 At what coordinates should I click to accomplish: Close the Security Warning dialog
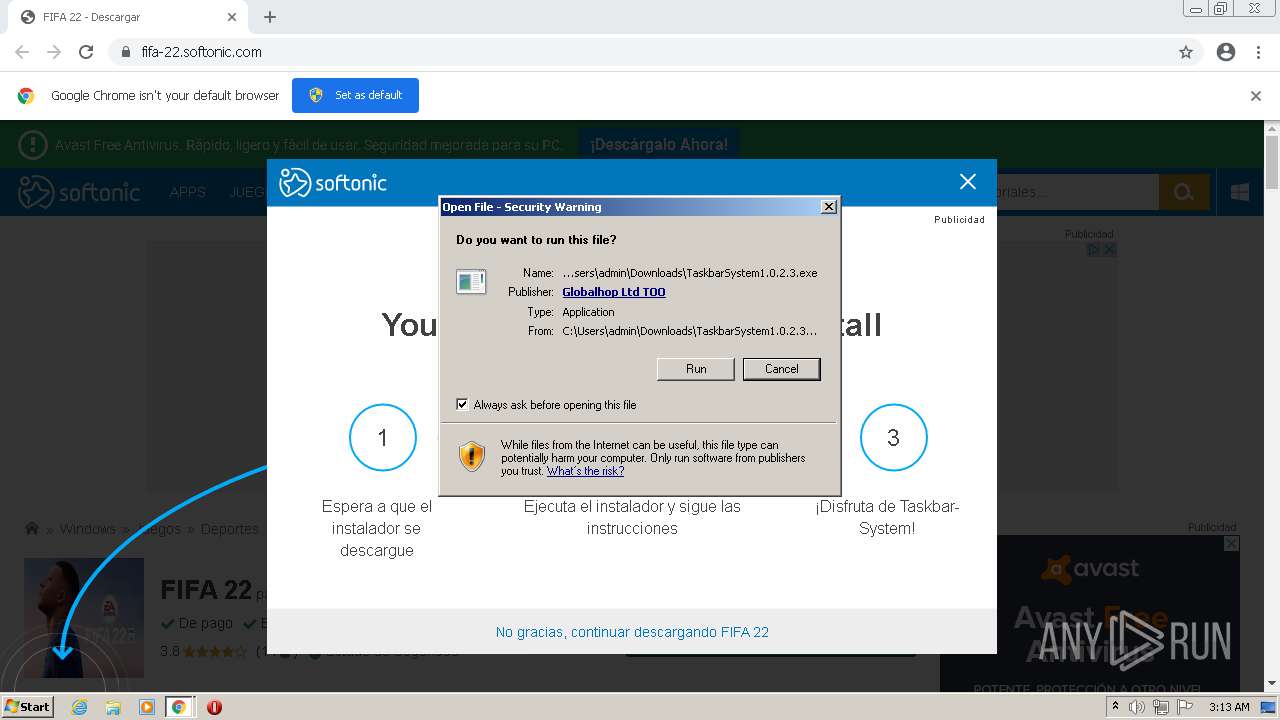point(828,207)
